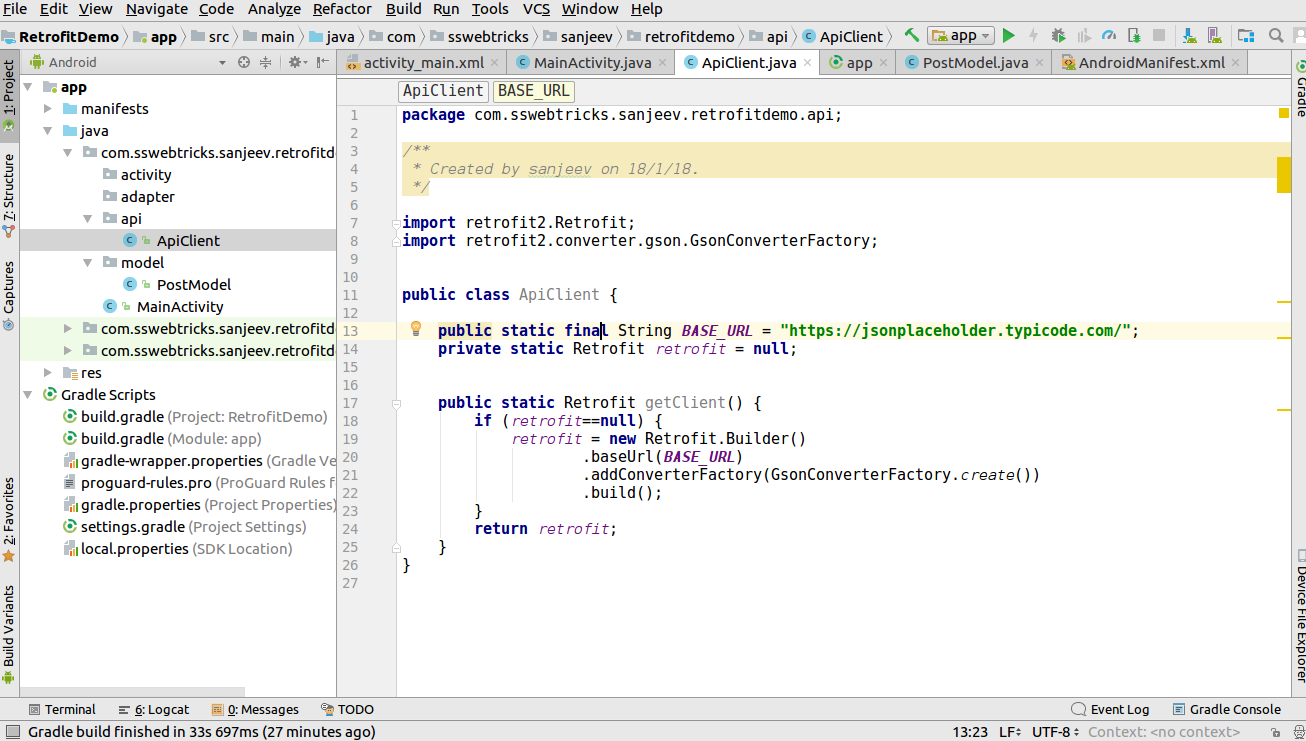The height and width of the screenshot is (741, 1306).
Task: Collapse the api package node
Action: coord(88,219)
